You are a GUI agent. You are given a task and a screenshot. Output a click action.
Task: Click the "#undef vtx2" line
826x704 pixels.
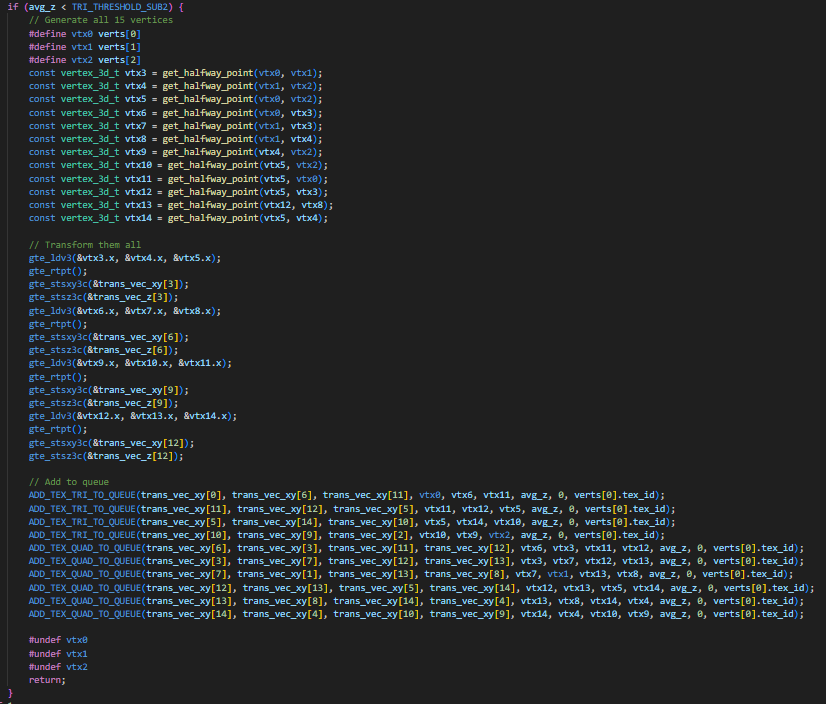[58, 667]
